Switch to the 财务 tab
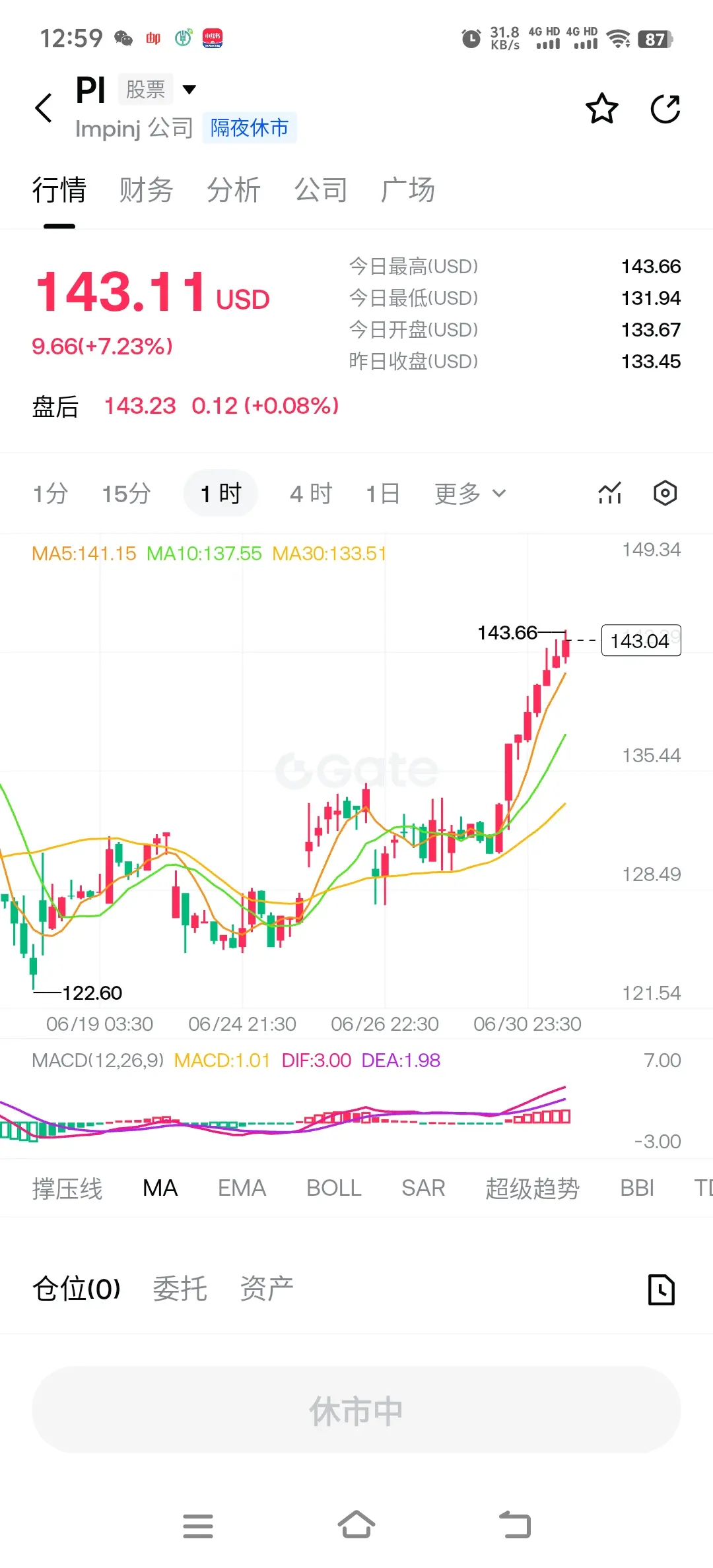 pos(147,190)
